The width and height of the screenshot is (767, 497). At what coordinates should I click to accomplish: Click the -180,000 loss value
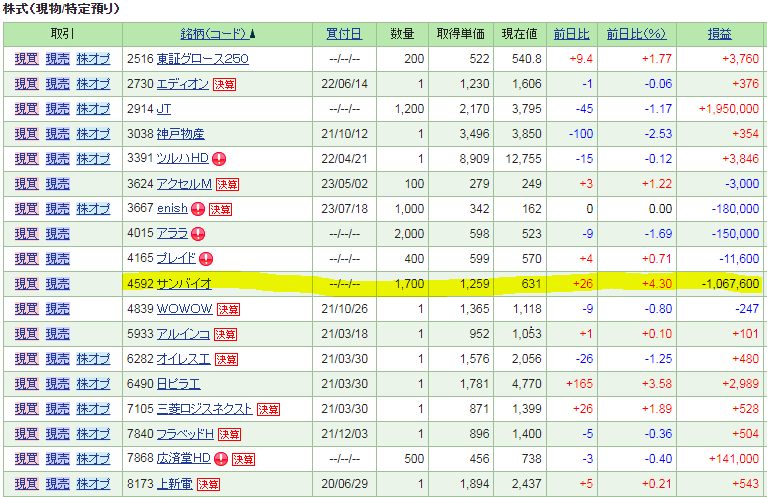(x=735, y=209)
